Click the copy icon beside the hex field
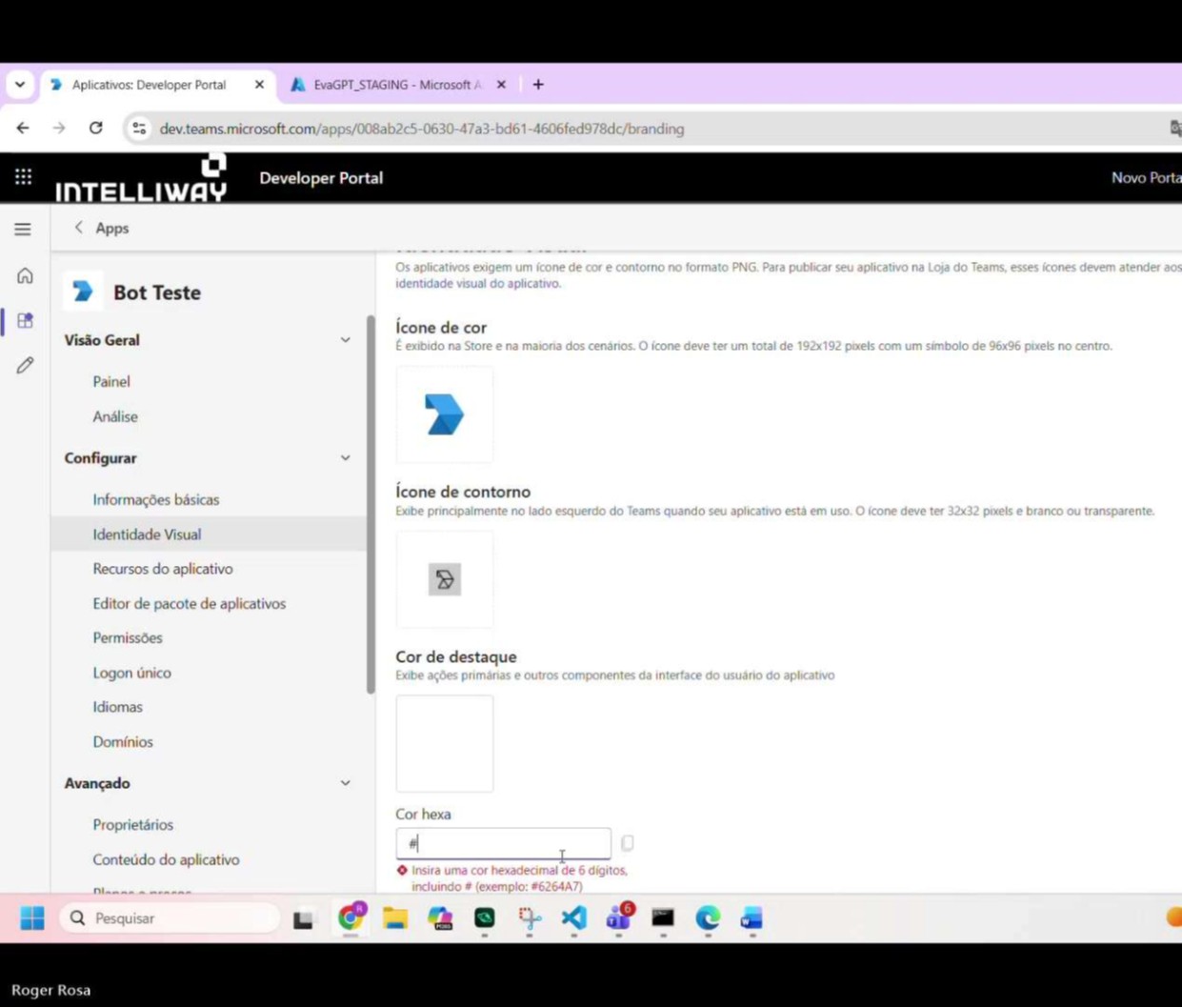Viewport: 1182px width, 1008px height. 627,843
